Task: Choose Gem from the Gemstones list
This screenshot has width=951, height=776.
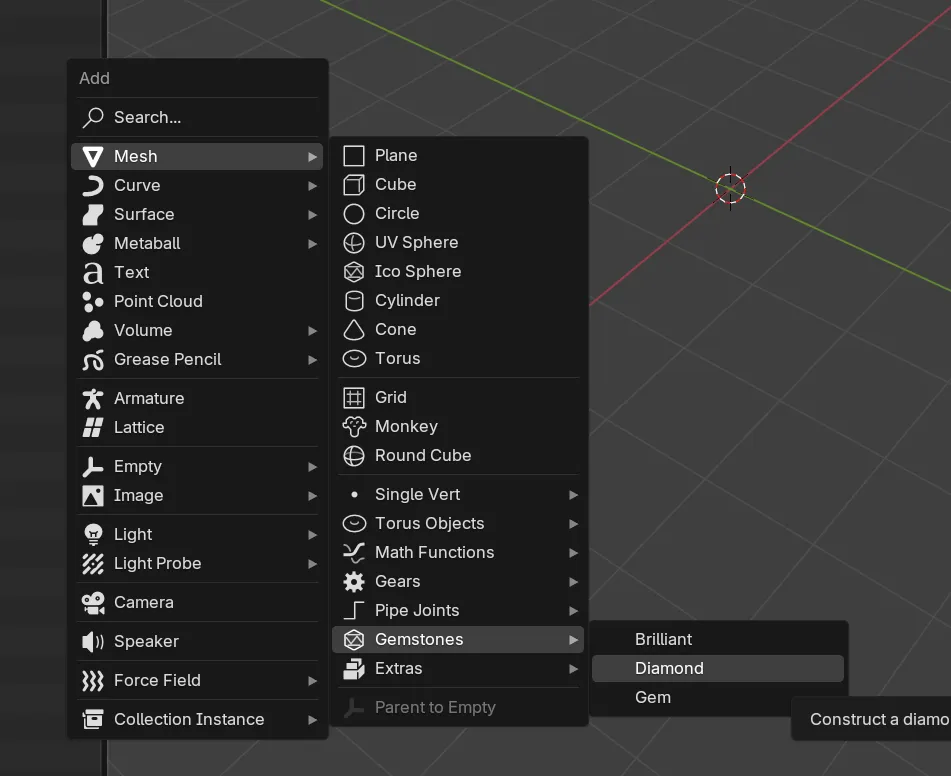Action: click(653, 698)
